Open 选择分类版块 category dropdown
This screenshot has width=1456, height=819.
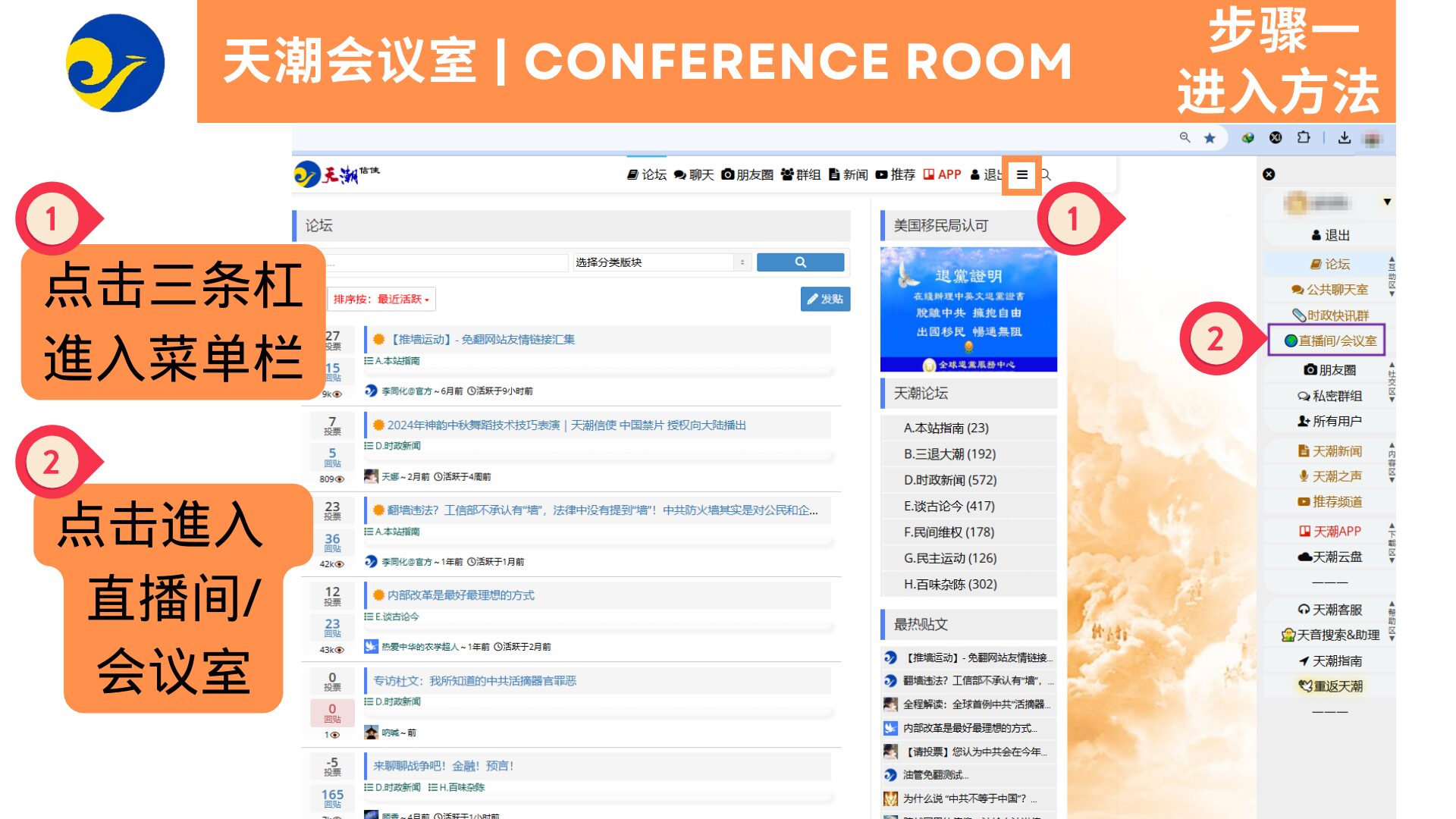pyautogui.click(x=661, y=262)
